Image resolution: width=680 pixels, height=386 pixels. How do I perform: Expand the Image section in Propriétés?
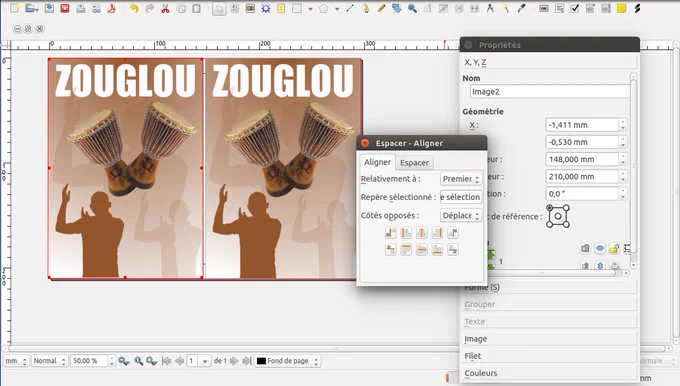pyautogui.click(x=549, y=339)
